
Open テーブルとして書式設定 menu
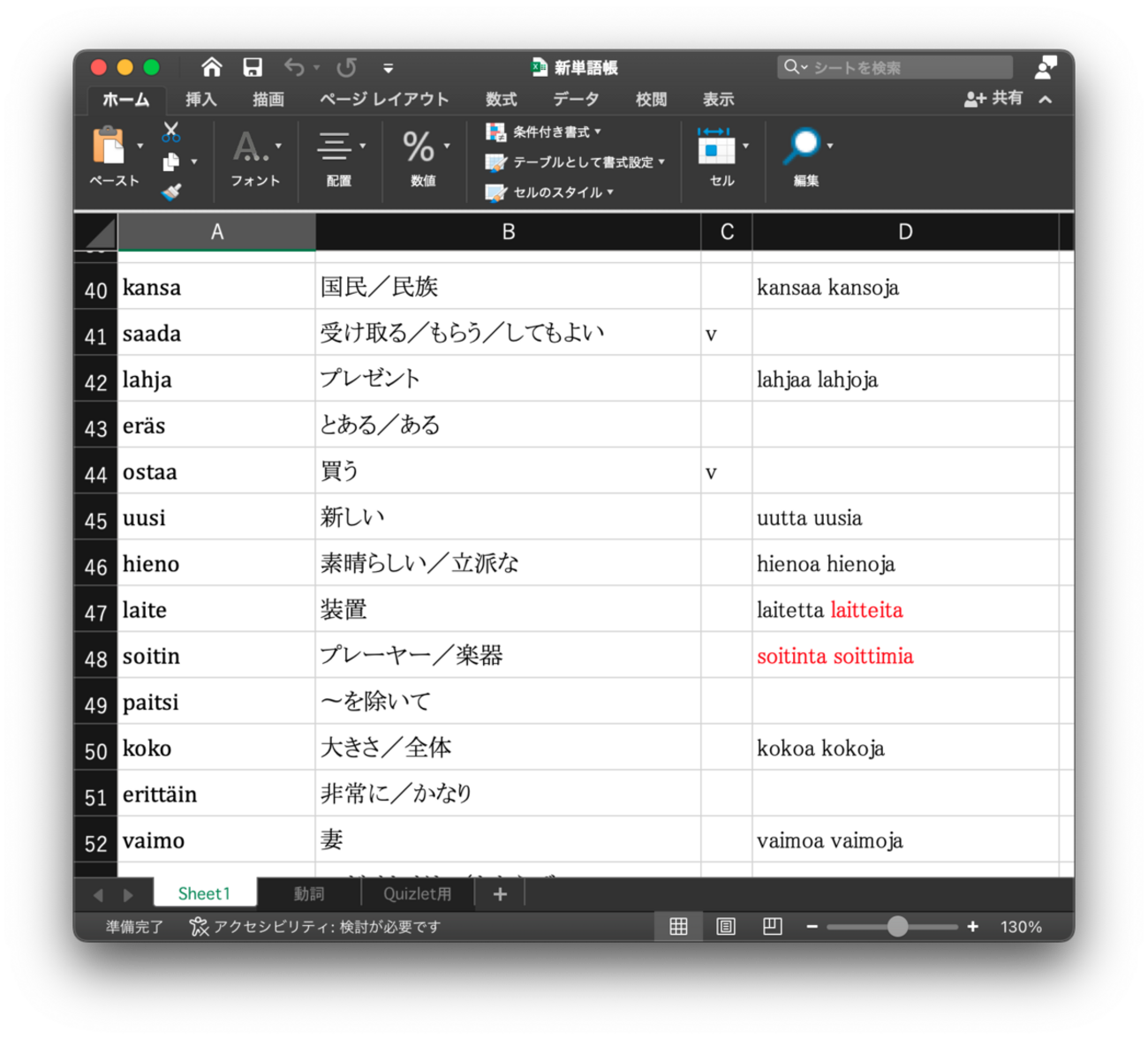tap(575, 162)
